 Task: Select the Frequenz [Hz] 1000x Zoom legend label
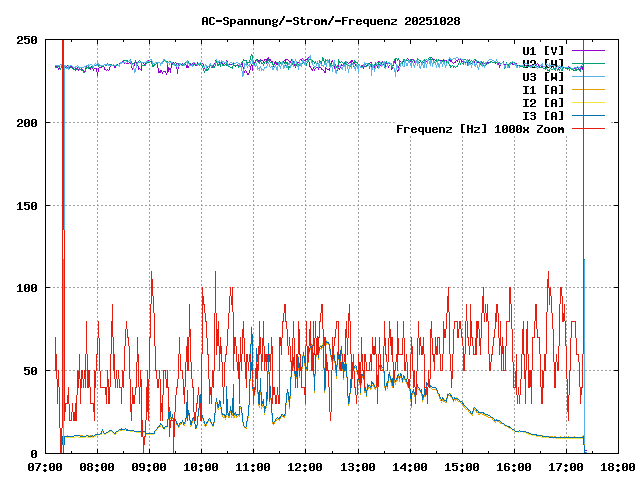(x=480, y=129)
